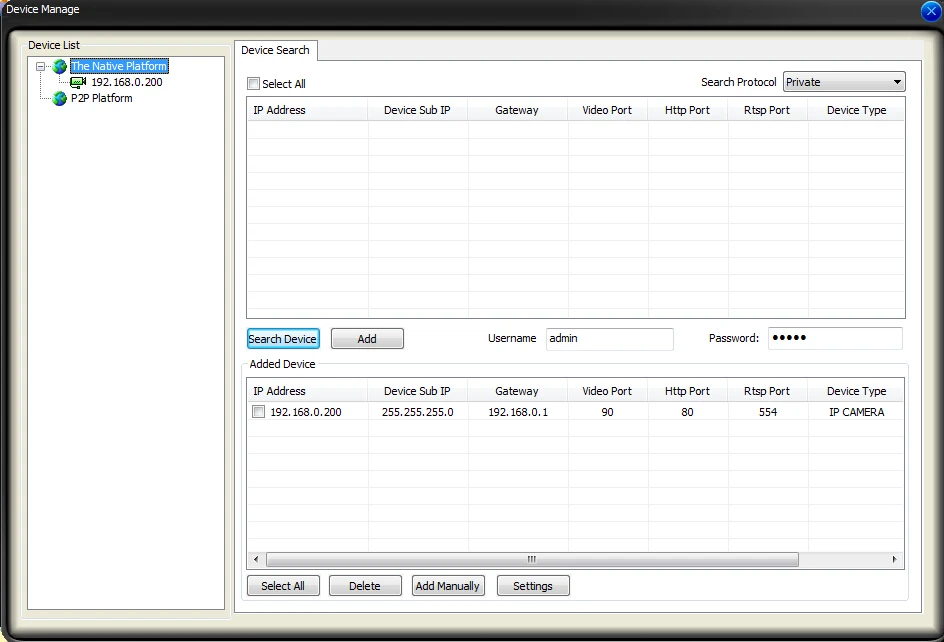Screen dimensions: 944x642
Task: Click Rtsp Port header in Added Device table
Action: (767, 391)
